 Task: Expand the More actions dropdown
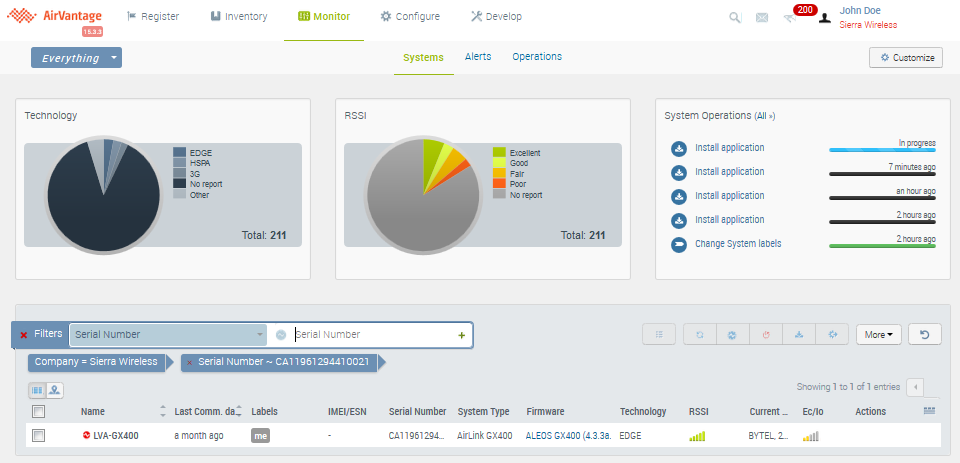tap(879, 334)
